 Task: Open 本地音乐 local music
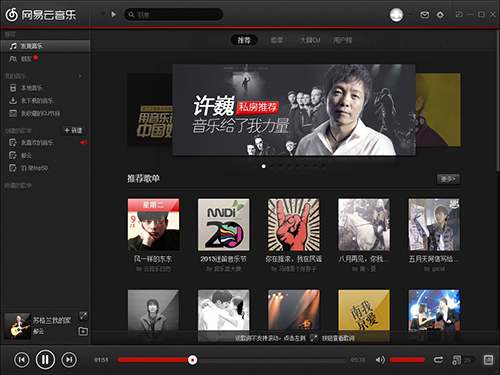click(32, 88)
